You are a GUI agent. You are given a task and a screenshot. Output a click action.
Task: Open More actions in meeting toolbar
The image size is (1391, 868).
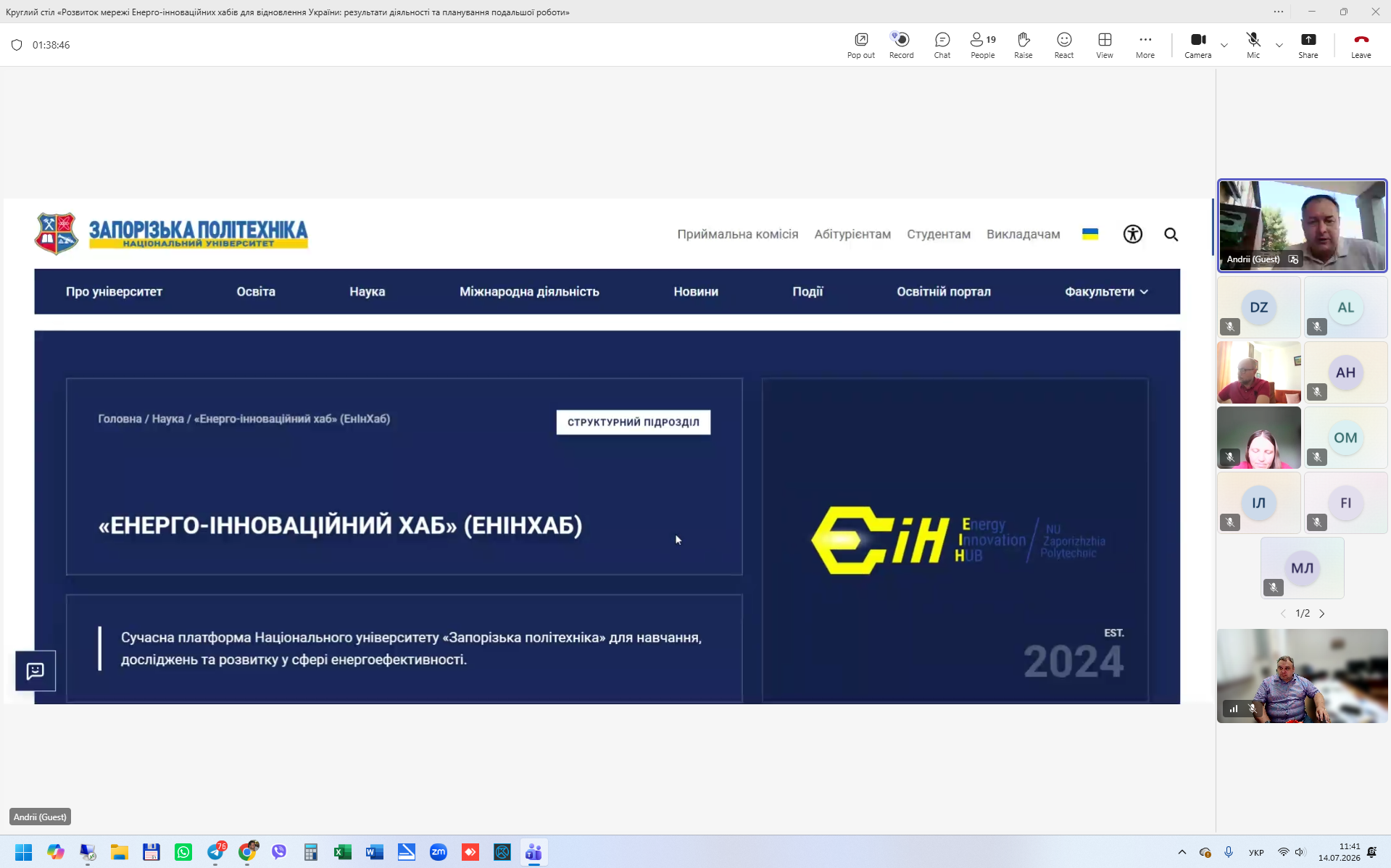coord(1145,45)
